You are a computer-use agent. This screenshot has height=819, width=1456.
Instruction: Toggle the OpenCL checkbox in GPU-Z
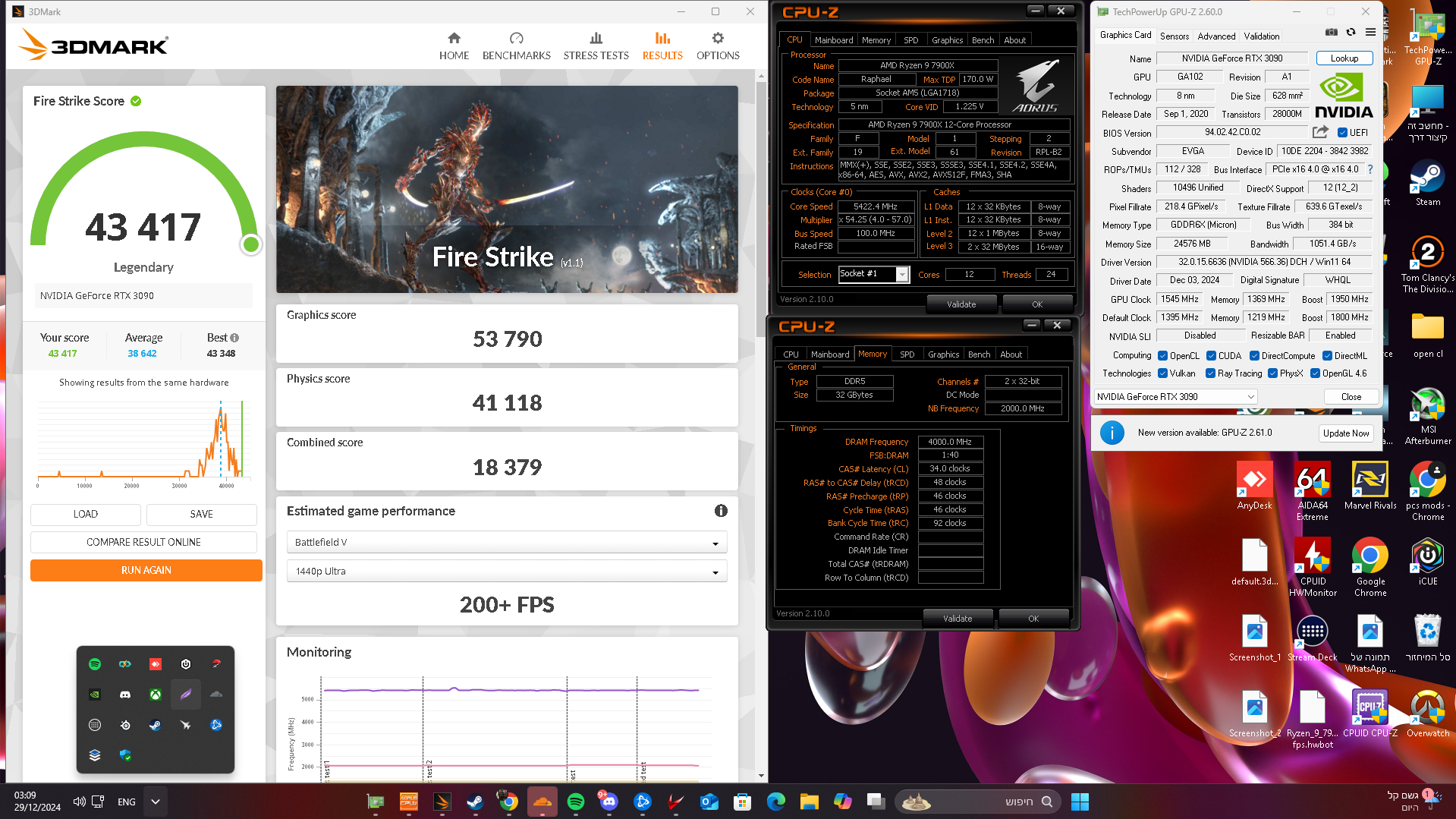[x=1162, y=355]
